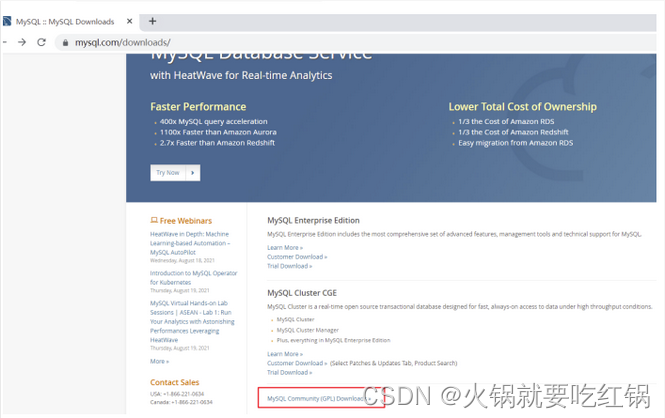665x418 pixels.
Task: Open MySQL Virtual Hands-on Lab Sessions link
Action: pyautogui.click(x=192, y=321)
